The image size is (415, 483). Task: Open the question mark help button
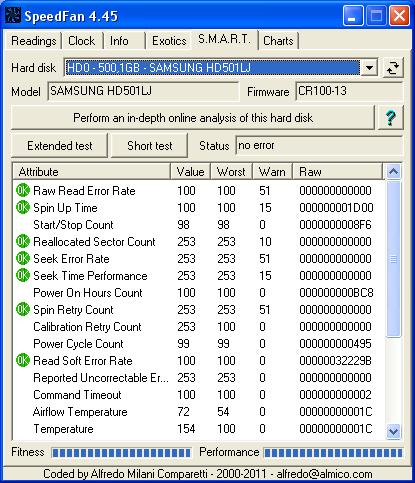(x=390, y=118)
